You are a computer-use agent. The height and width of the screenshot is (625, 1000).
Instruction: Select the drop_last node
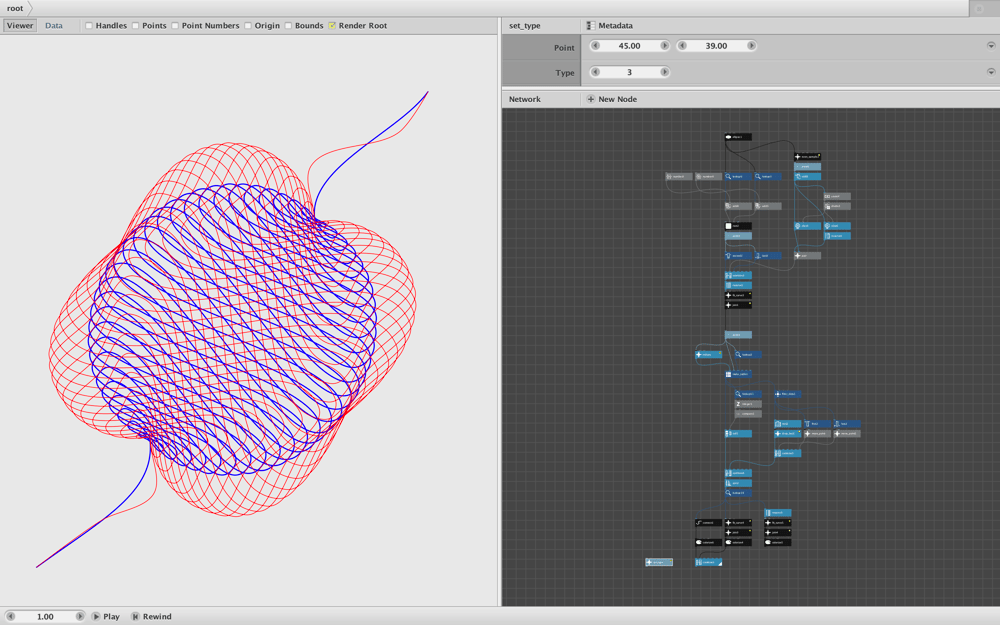pyautogui.click(x=788, y=434)
